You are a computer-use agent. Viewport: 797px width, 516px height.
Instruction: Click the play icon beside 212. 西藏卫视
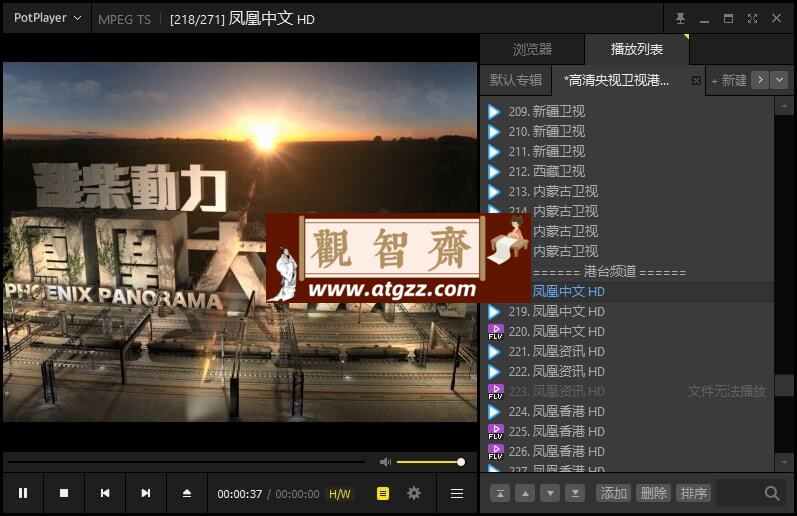(x=494, y=171)
